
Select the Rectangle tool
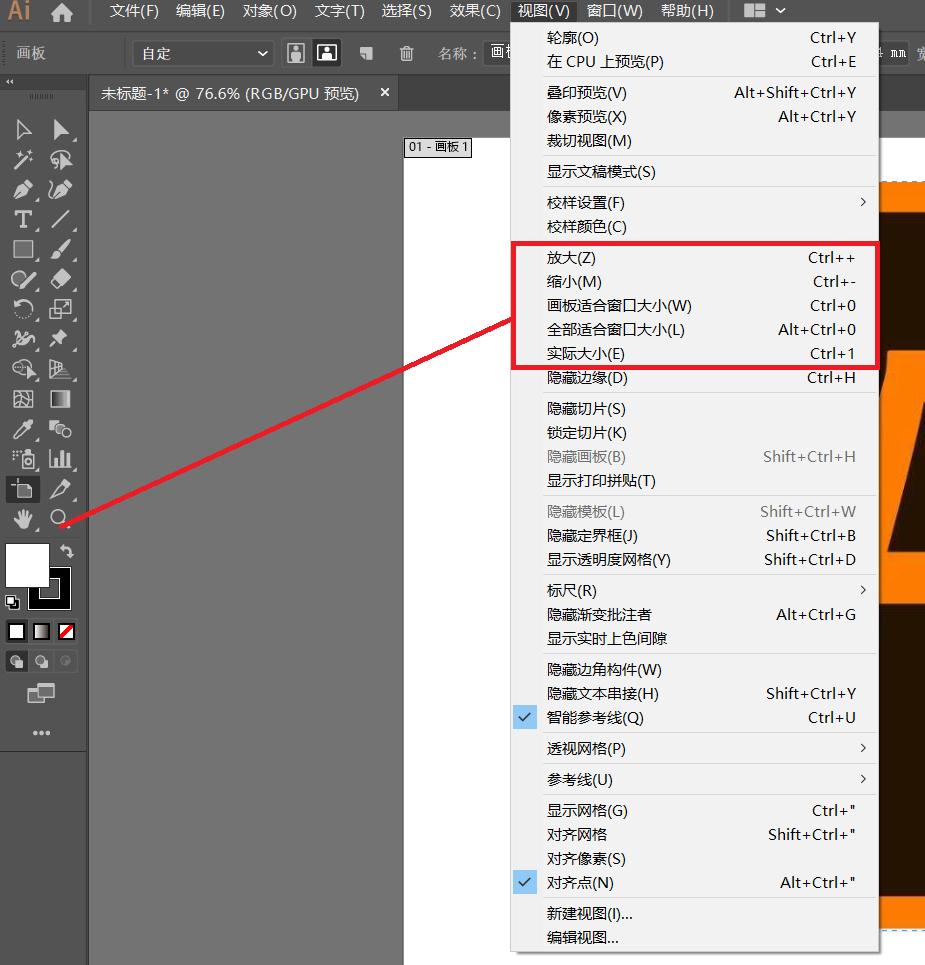pyautogui.click(x=23, y=249)
